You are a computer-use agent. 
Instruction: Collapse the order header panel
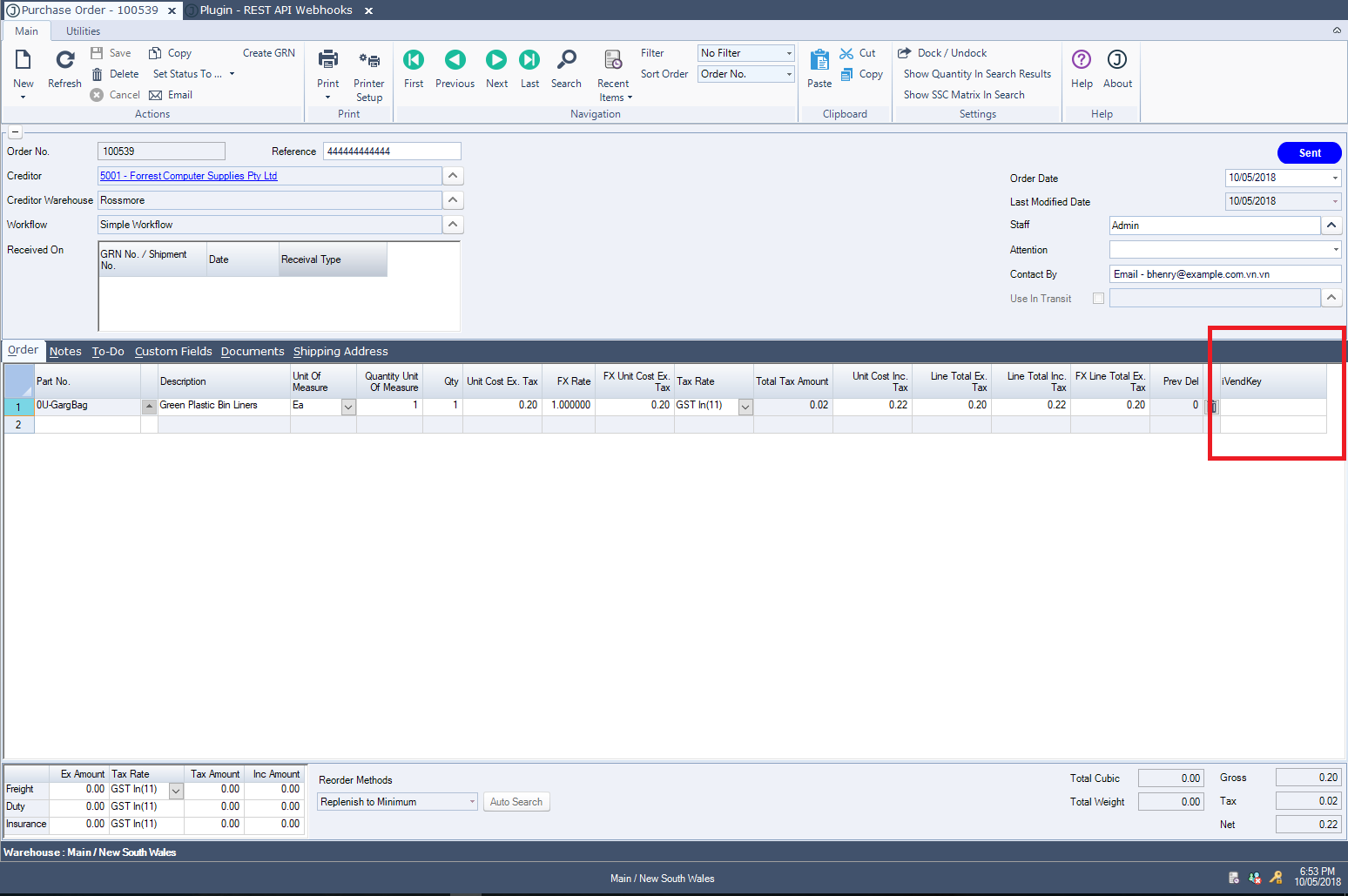[15, 132]
